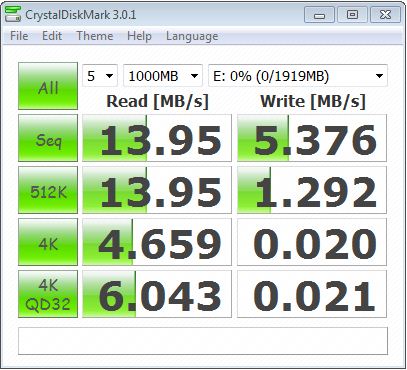Image resolution: width=407 pixels, height=370 pixels.
Task: Select the 4K read result 4.659
Action: pyautogui.click(x=157, y=242)
